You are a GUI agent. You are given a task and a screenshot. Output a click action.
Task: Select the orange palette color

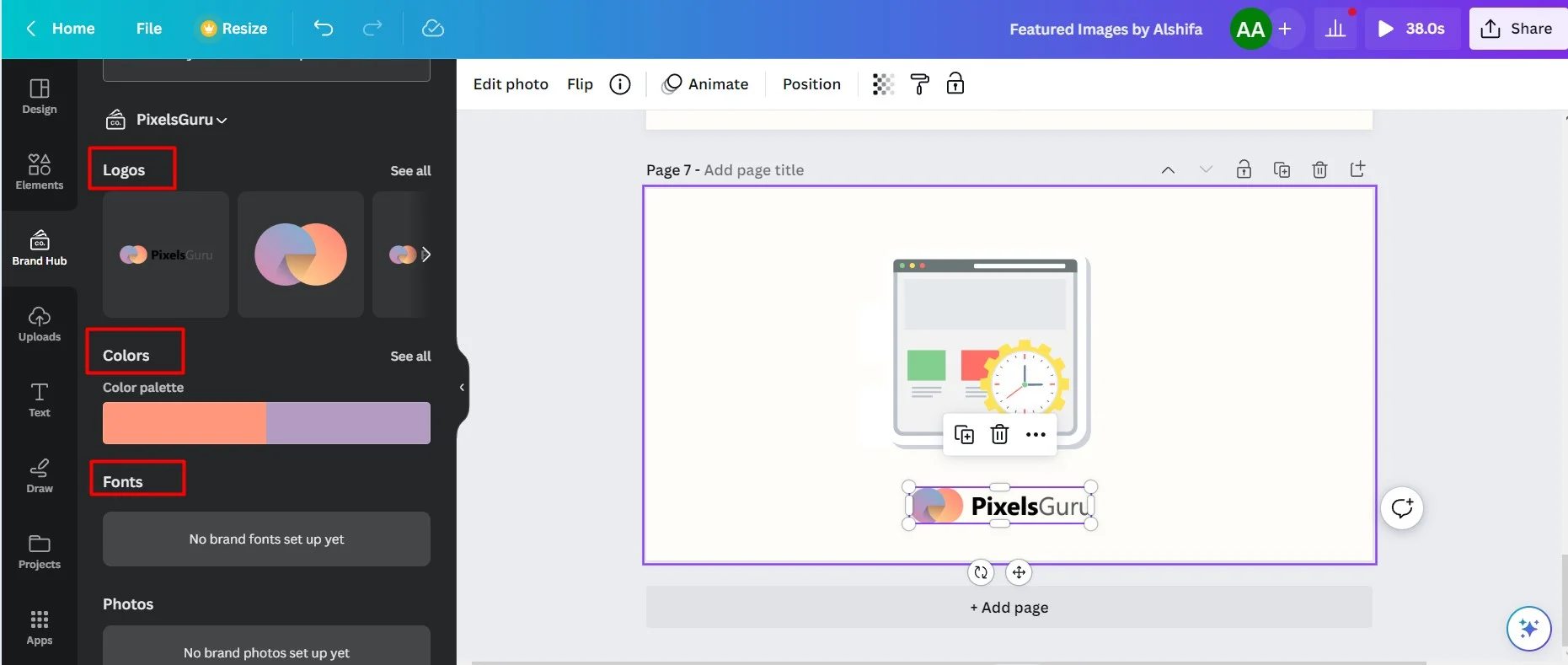point(185,423)
